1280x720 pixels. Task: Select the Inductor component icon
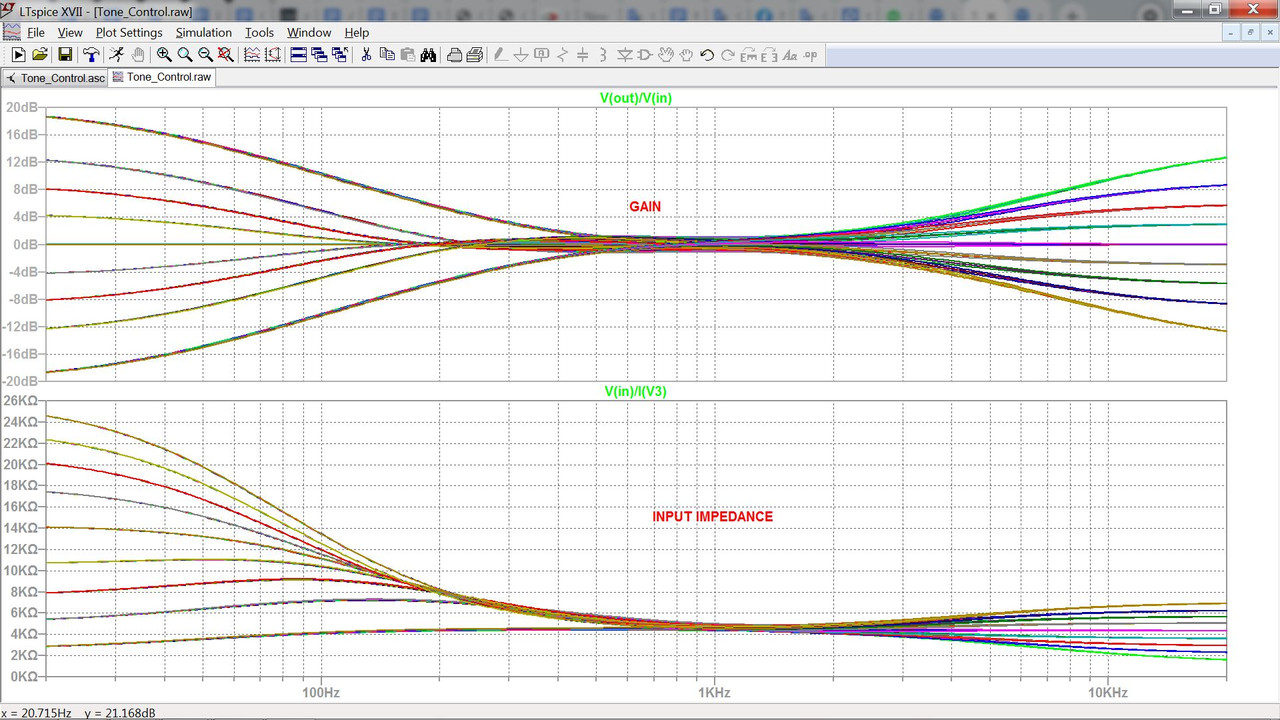tap(603, 55)
